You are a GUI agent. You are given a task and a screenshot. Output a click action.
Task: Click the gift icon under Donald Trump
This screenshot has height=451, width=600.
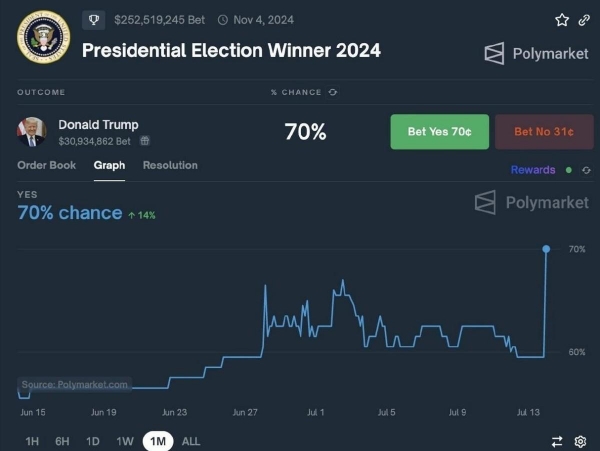145,141
